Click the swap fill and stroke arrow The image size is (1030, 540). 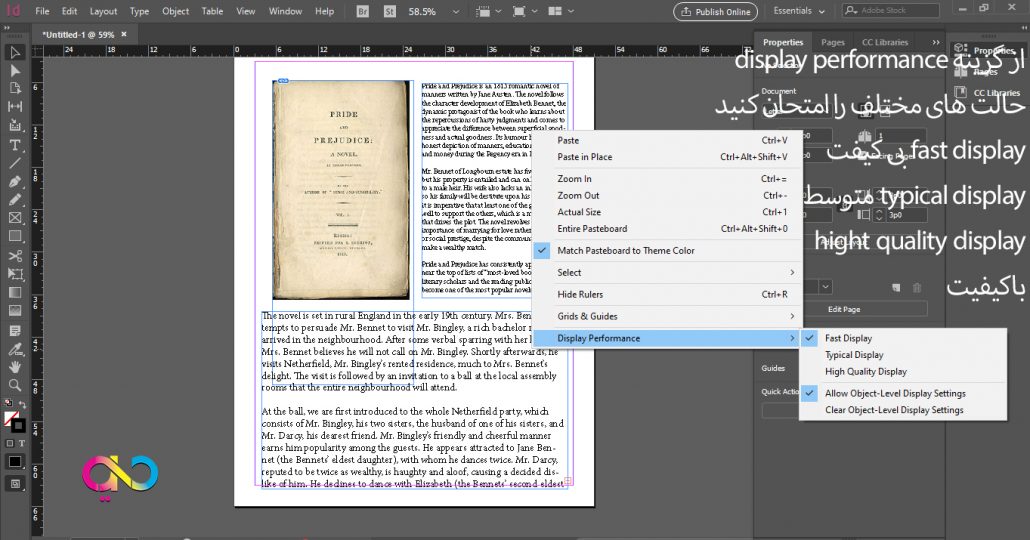pyautogui.click(x=23, y=405)
